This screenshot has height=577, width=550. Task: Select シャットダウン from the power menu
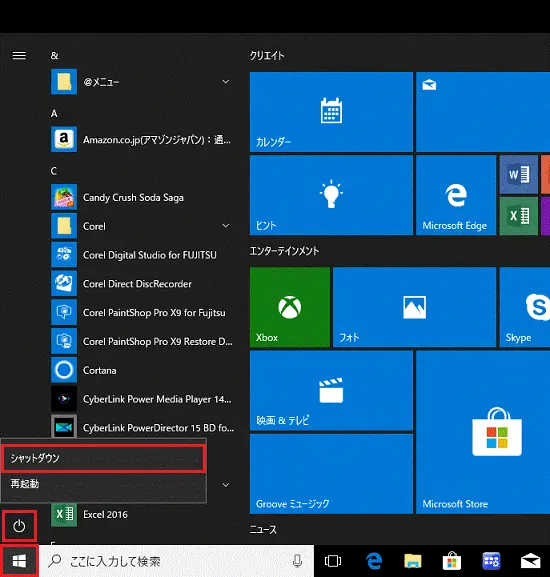103,458
